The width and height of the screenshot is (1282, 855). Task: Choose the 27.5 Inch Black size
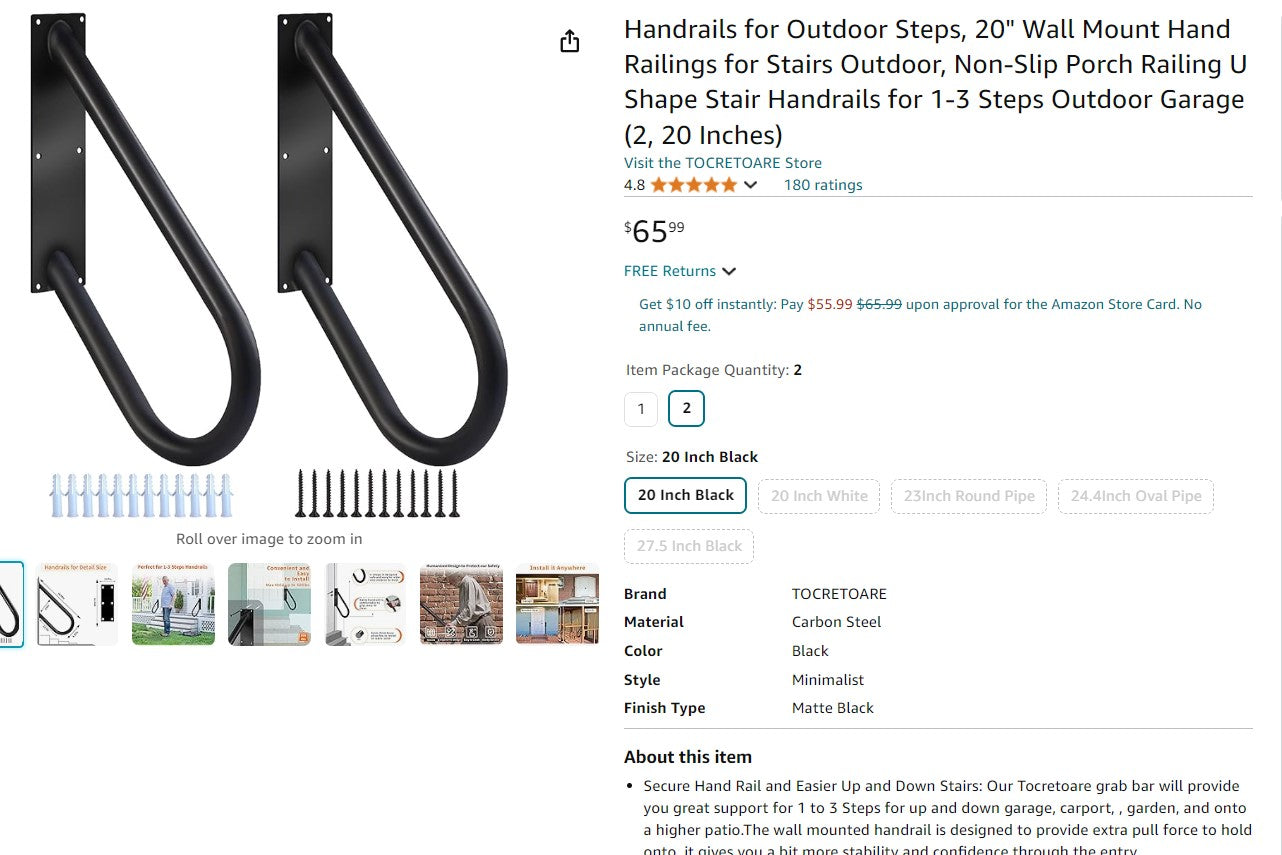(689, 547)
